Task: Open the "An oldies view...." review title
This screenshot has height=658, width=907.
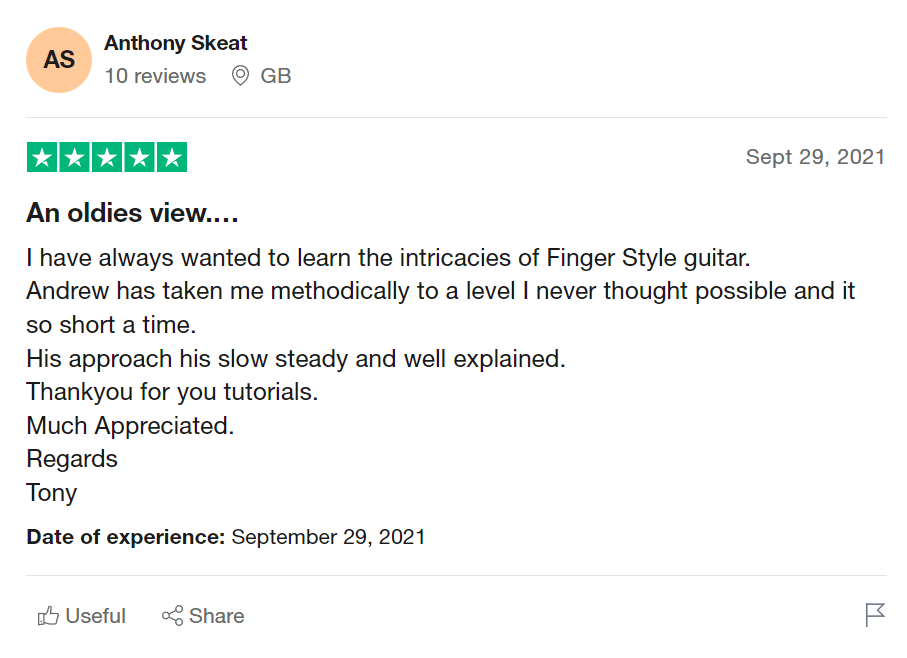Action: (132, 213)
